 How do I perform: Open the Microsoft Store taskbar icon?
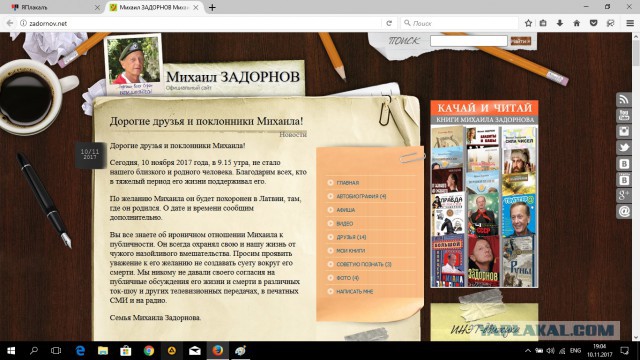coord(126,351)
